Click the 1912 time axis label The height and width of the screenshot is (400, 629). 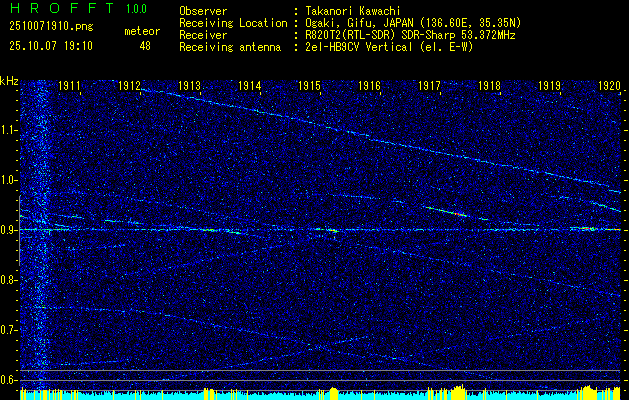tap(129, 85)
